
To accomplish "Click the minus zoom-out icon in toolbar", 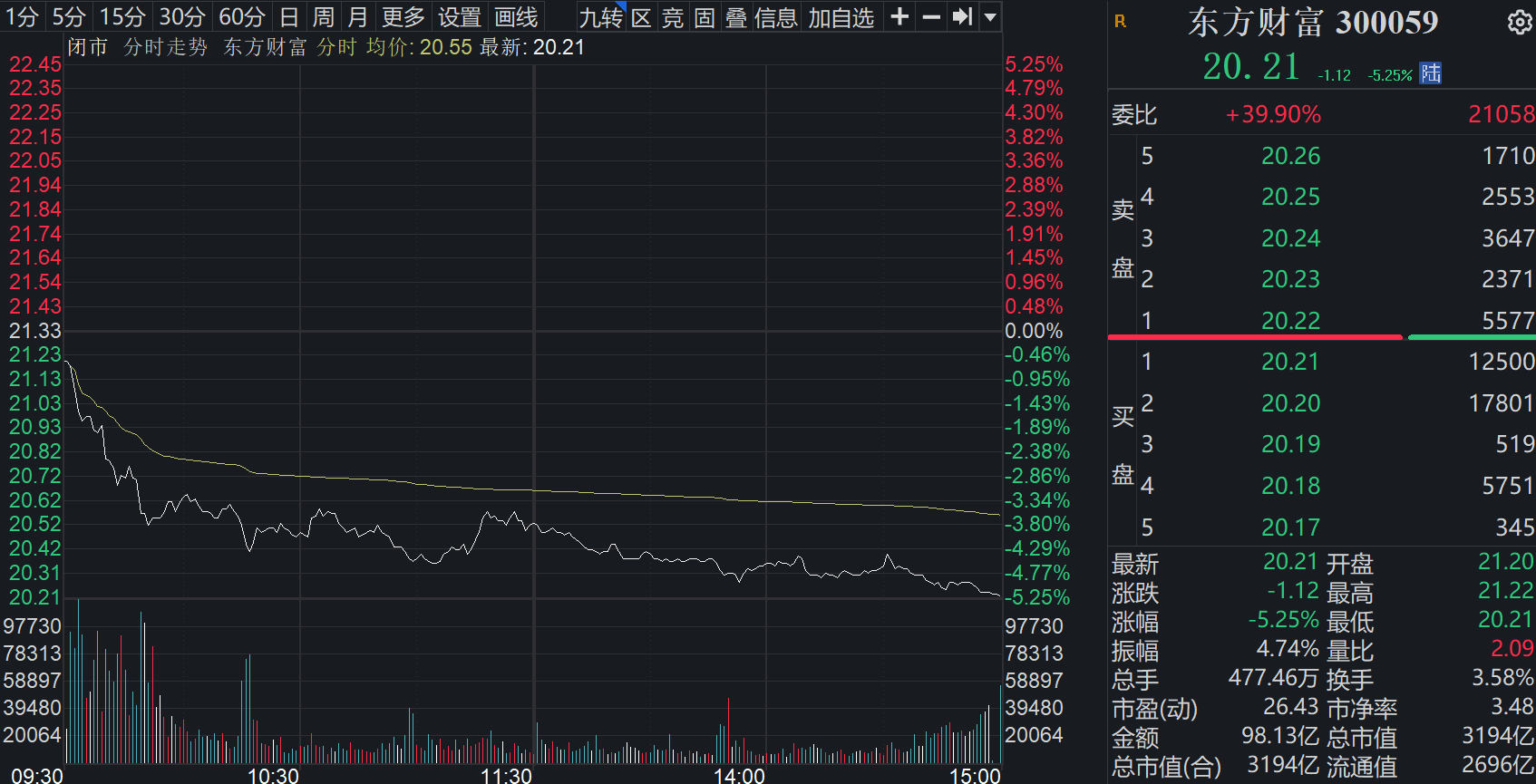I will [x=931, y=17].
